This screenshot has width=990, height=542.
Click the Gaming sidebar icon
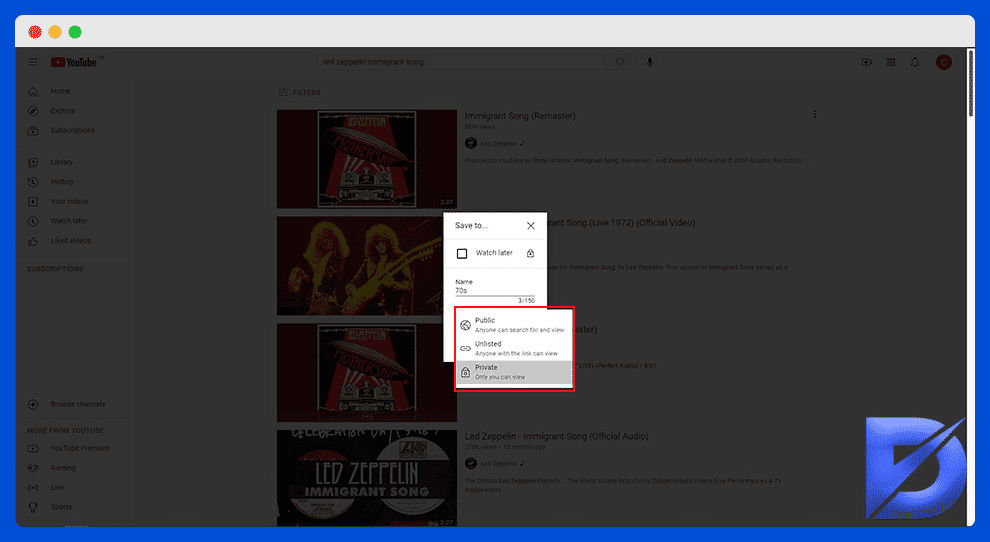click(33, 468)
